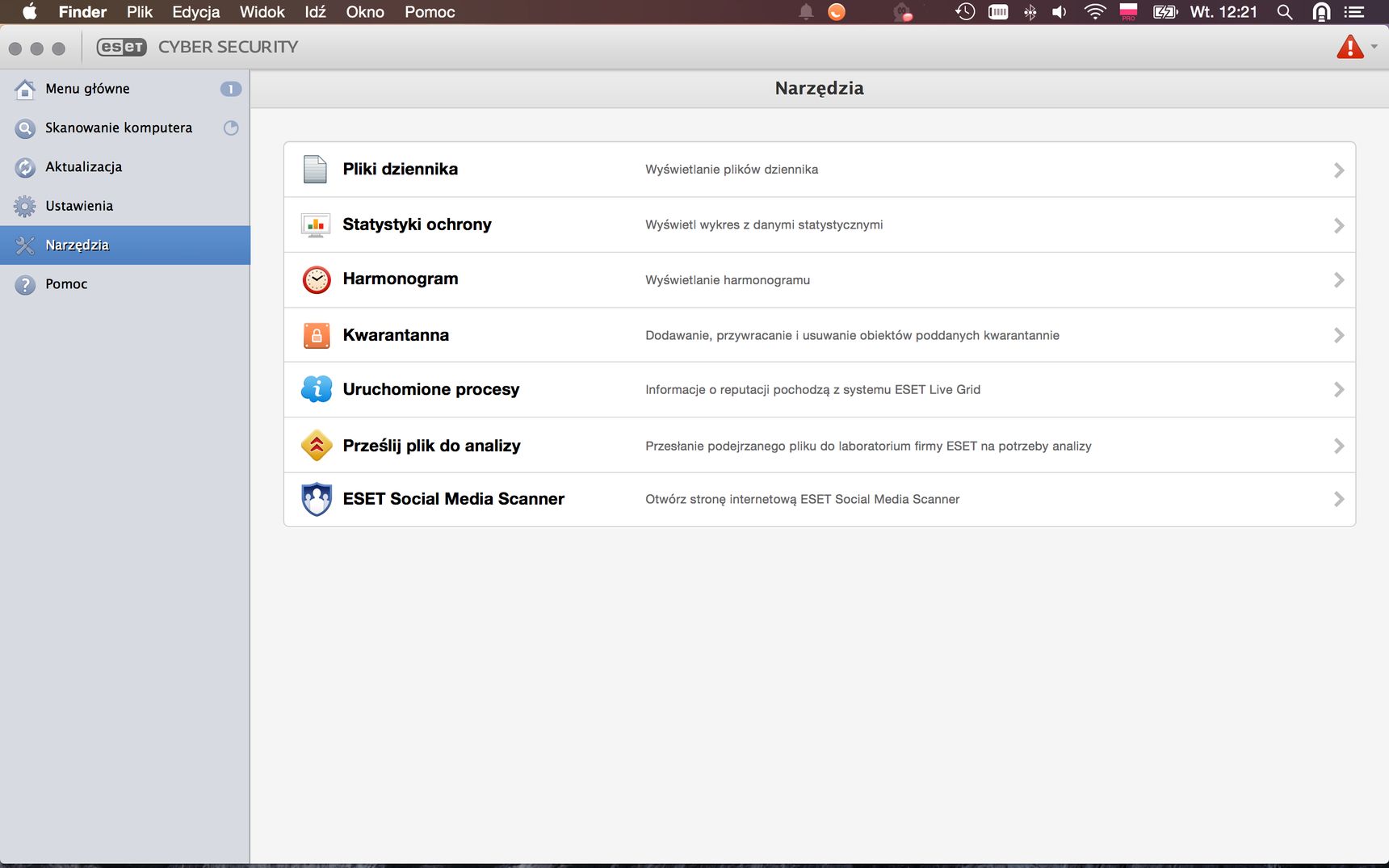
Task: Click the Ustawienia gear icon in sidebar
Action: (25, 207)
